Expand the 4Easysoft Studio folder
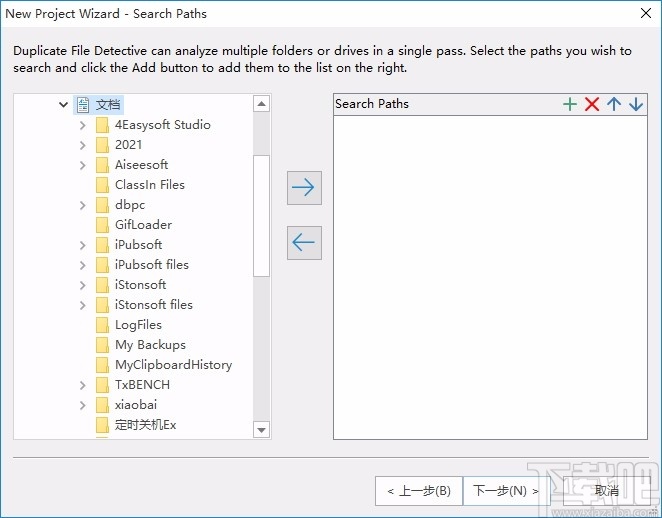 pyautogui.click(x=83, y=125)
